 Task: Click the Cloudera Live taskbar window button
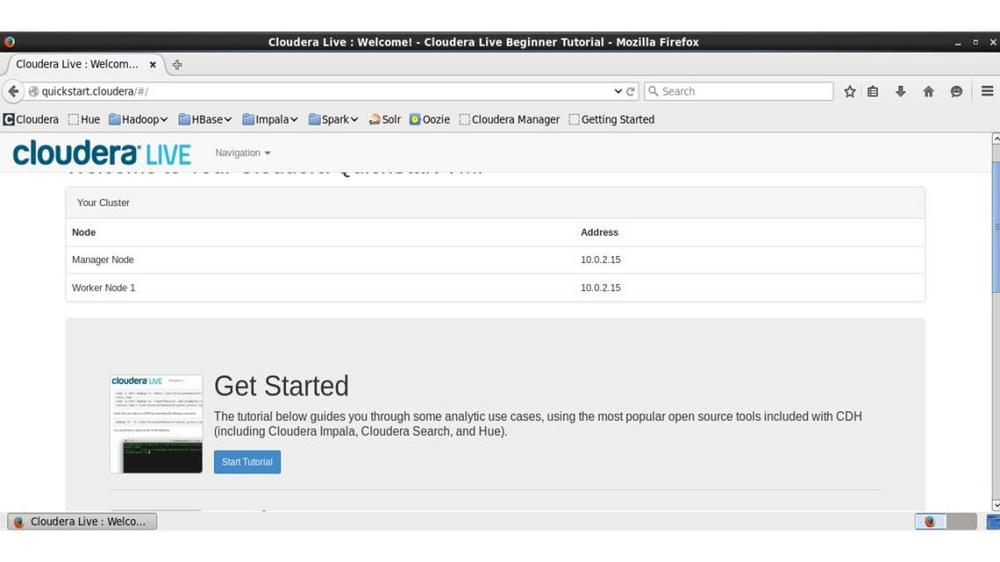(82, 521)
